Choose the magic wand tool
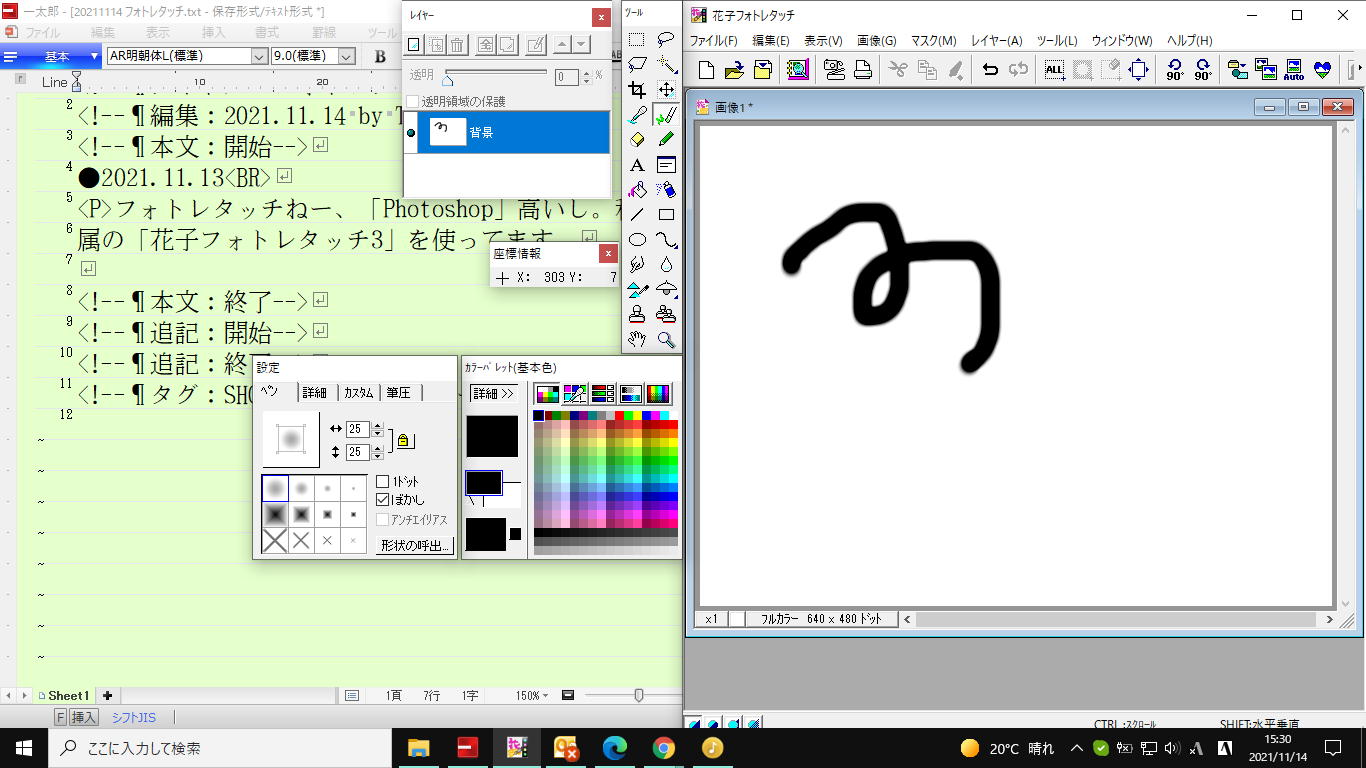The image size is (1366, 768). pos(666,65)
